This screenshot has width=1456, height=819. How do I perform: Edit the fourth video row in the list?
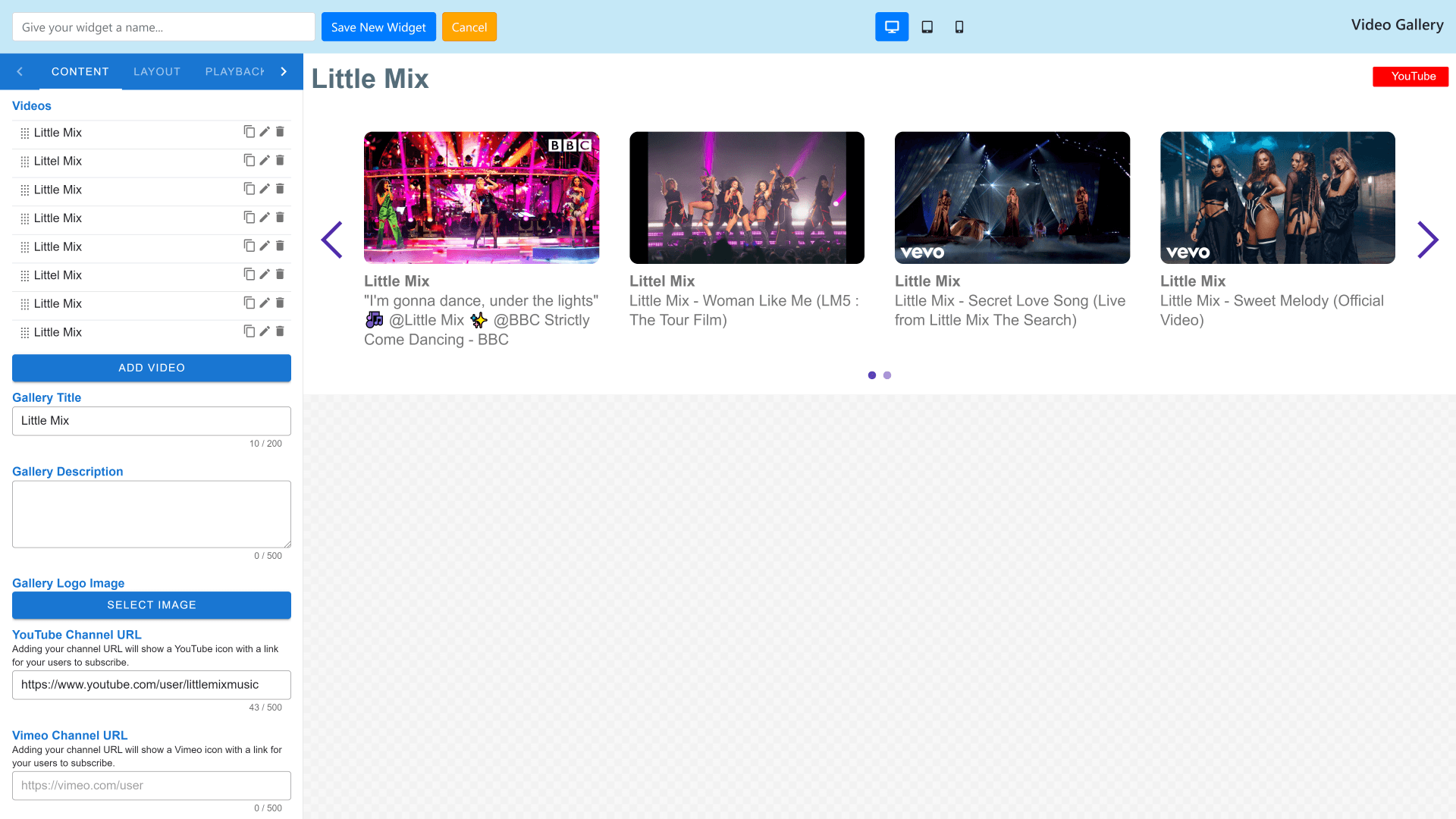point(265,218)
